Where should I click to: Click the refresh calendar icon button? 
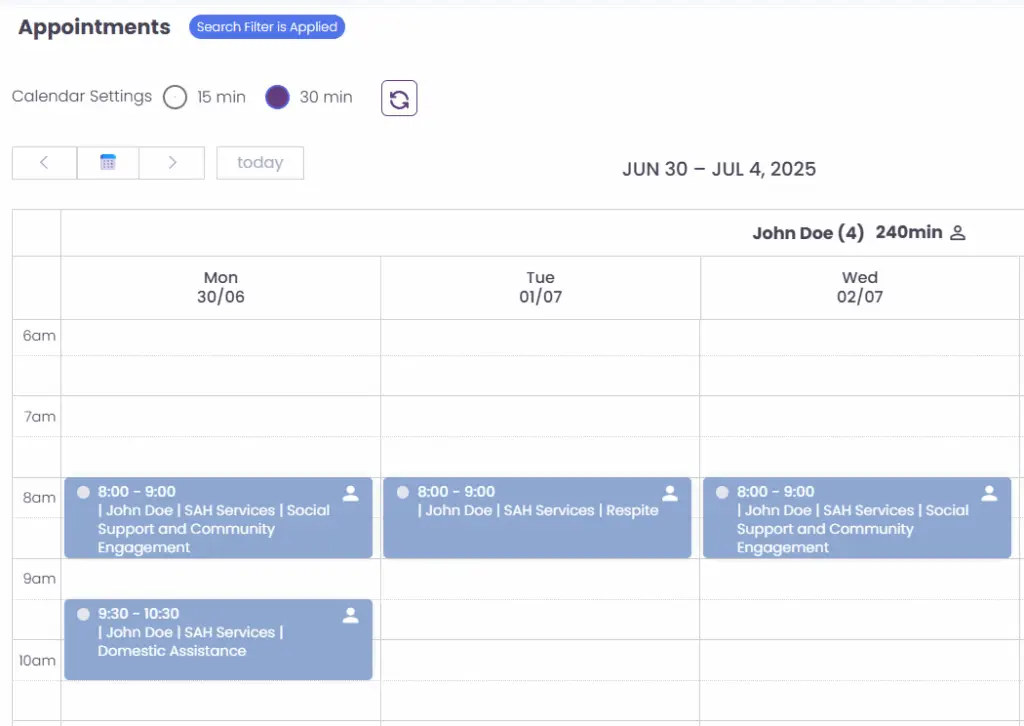[x=399, y=98]
